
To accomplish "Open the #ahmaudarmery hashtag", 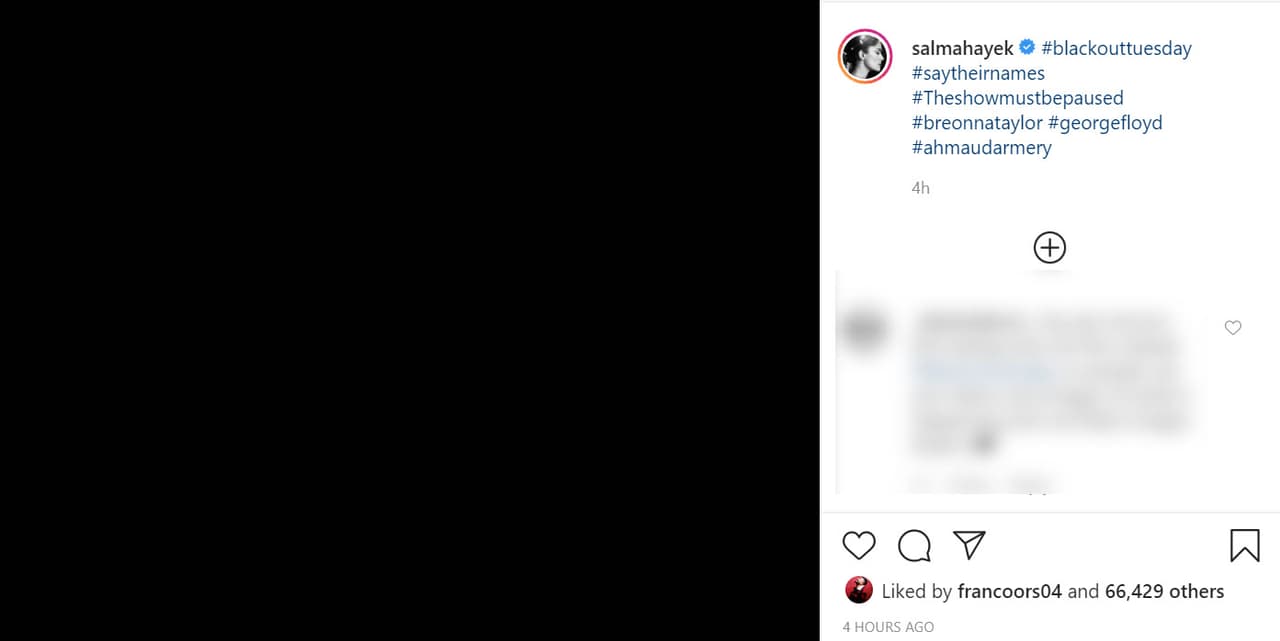I will click(981, 147).
